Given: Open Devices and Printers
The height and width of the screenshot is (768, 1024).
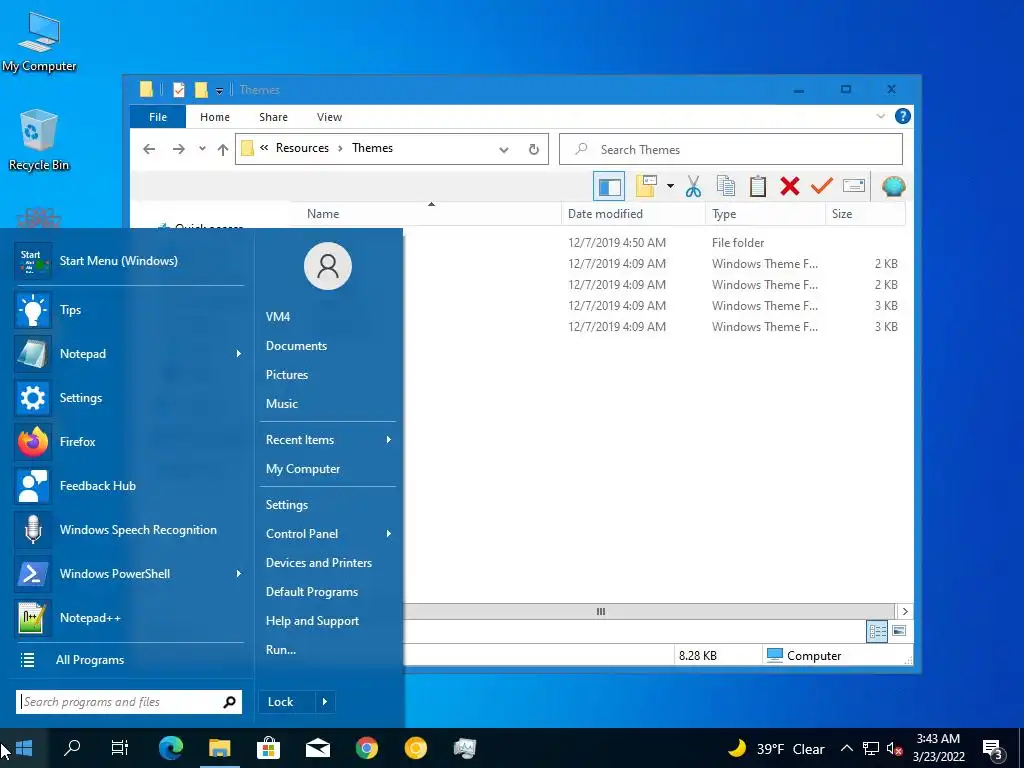Looking at the screenshot, I should pyautogui.click(x=319, y=563).
